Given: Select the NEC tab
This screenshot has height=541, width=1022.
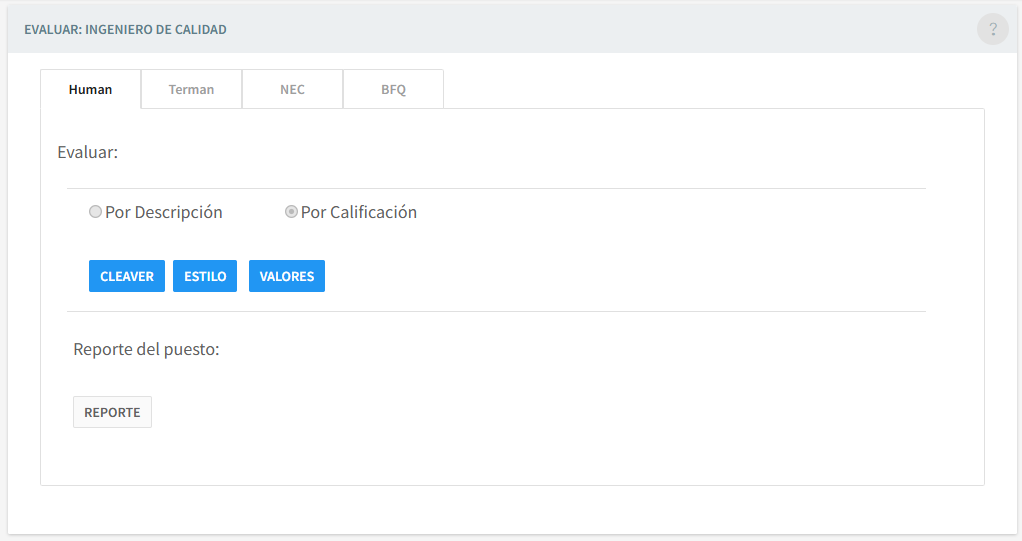Looking at the screenshot, I should click(292, 89).
